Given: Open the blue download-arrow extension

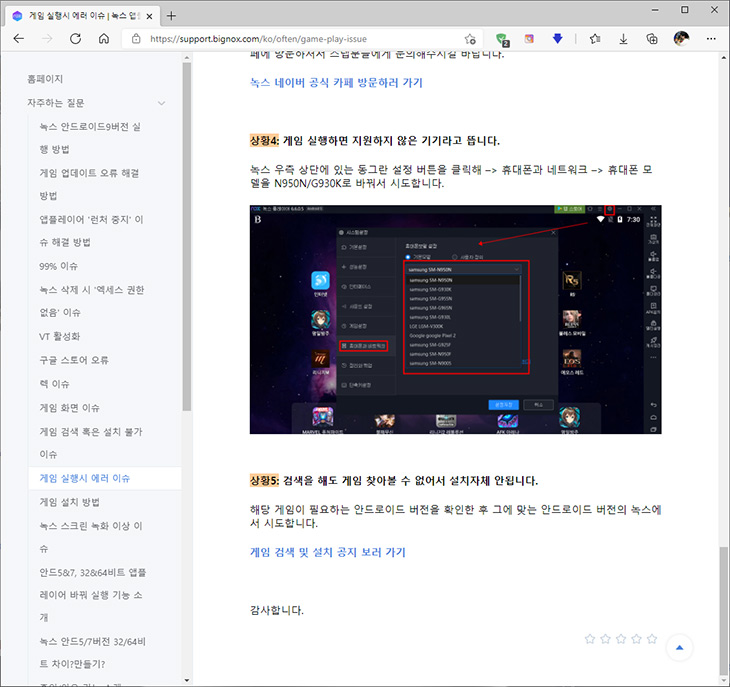Looking at the screenshot, I should 557,39.
